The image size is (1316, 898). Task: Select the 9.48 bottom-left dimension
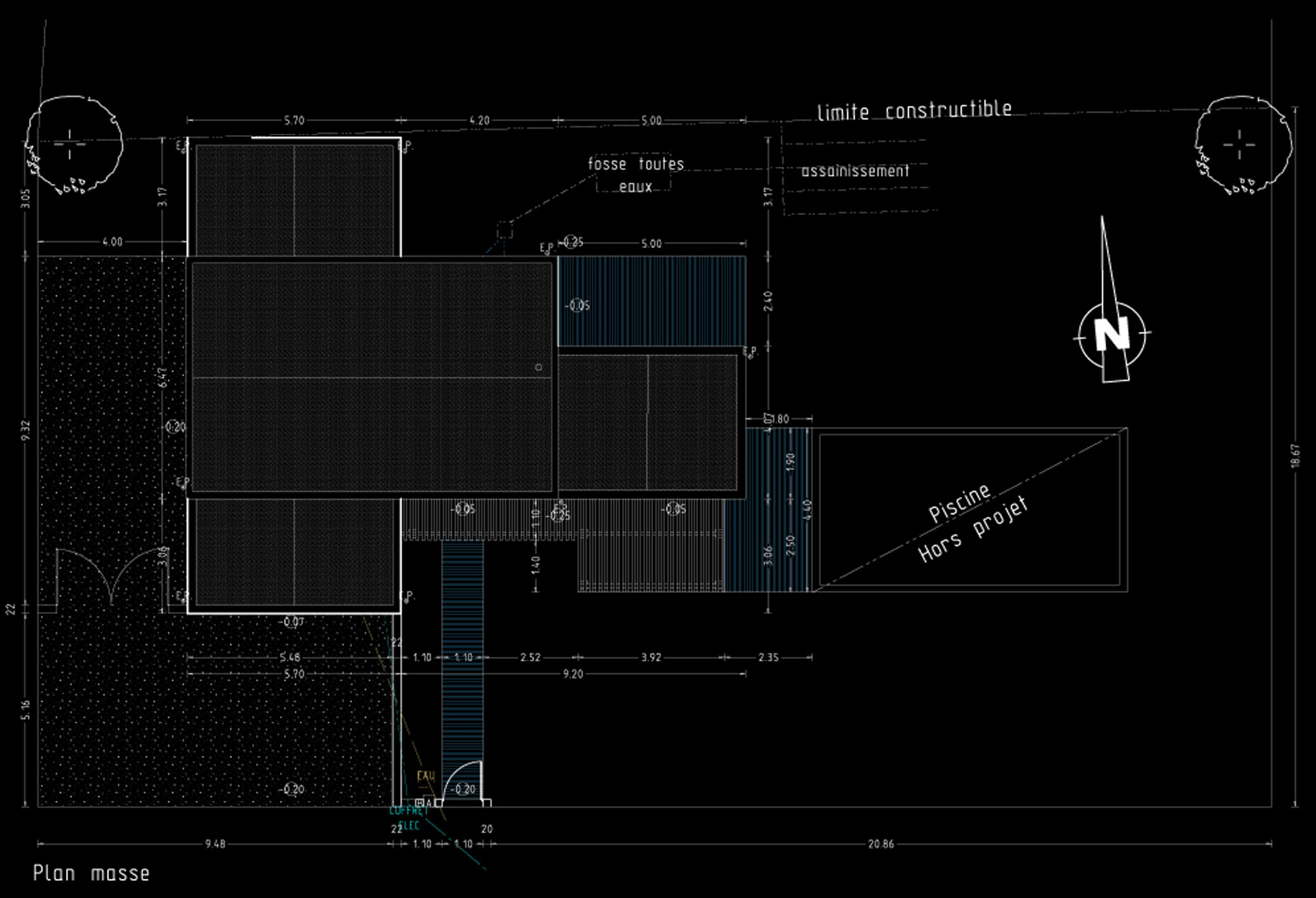215,844
